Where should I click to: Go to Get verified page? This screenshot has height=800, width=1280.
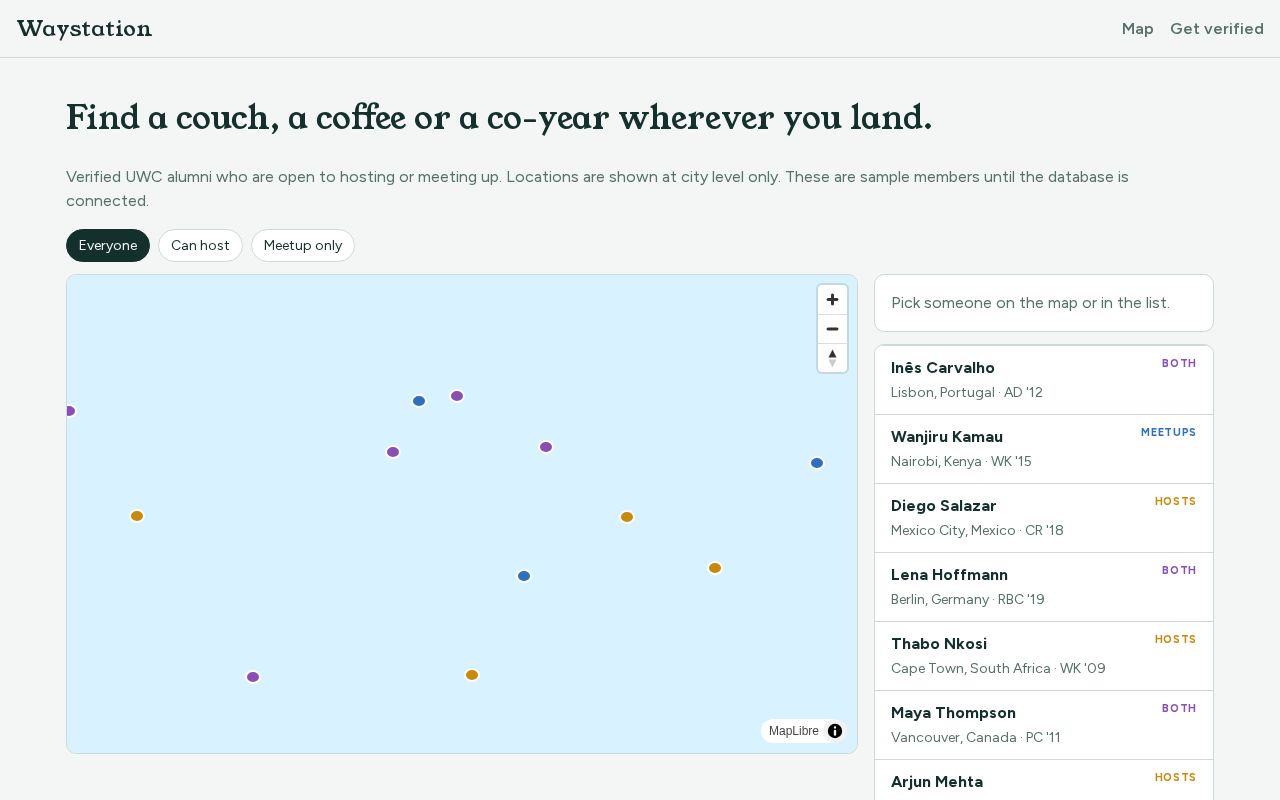1217,29
